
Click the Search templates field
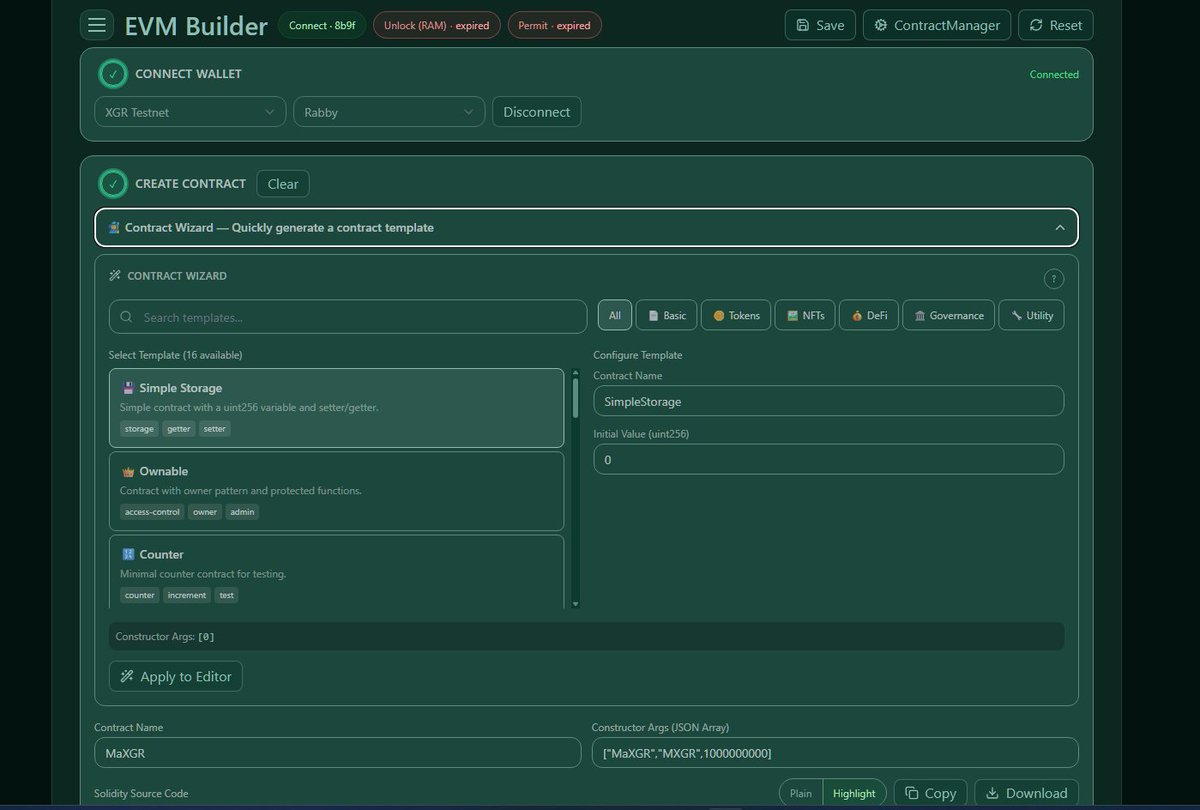click(x=348, y=317)
